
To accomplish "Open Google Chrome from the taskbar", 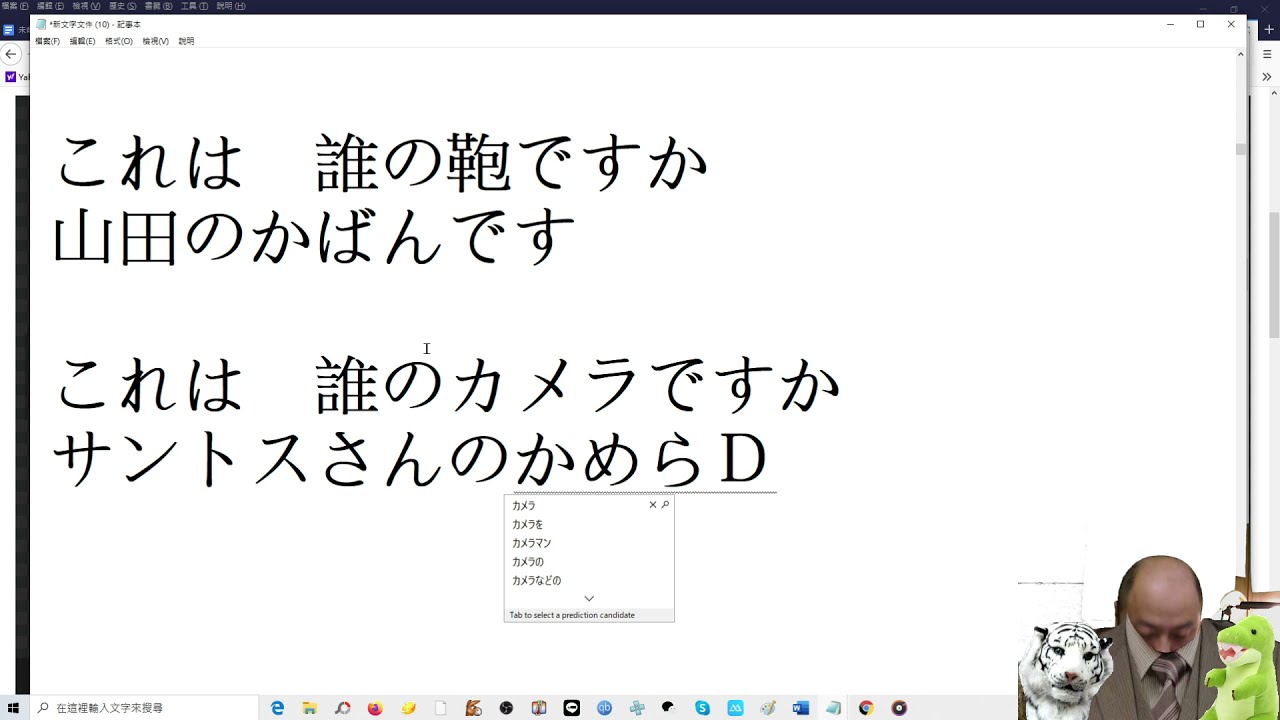I will tap(866, 708).
